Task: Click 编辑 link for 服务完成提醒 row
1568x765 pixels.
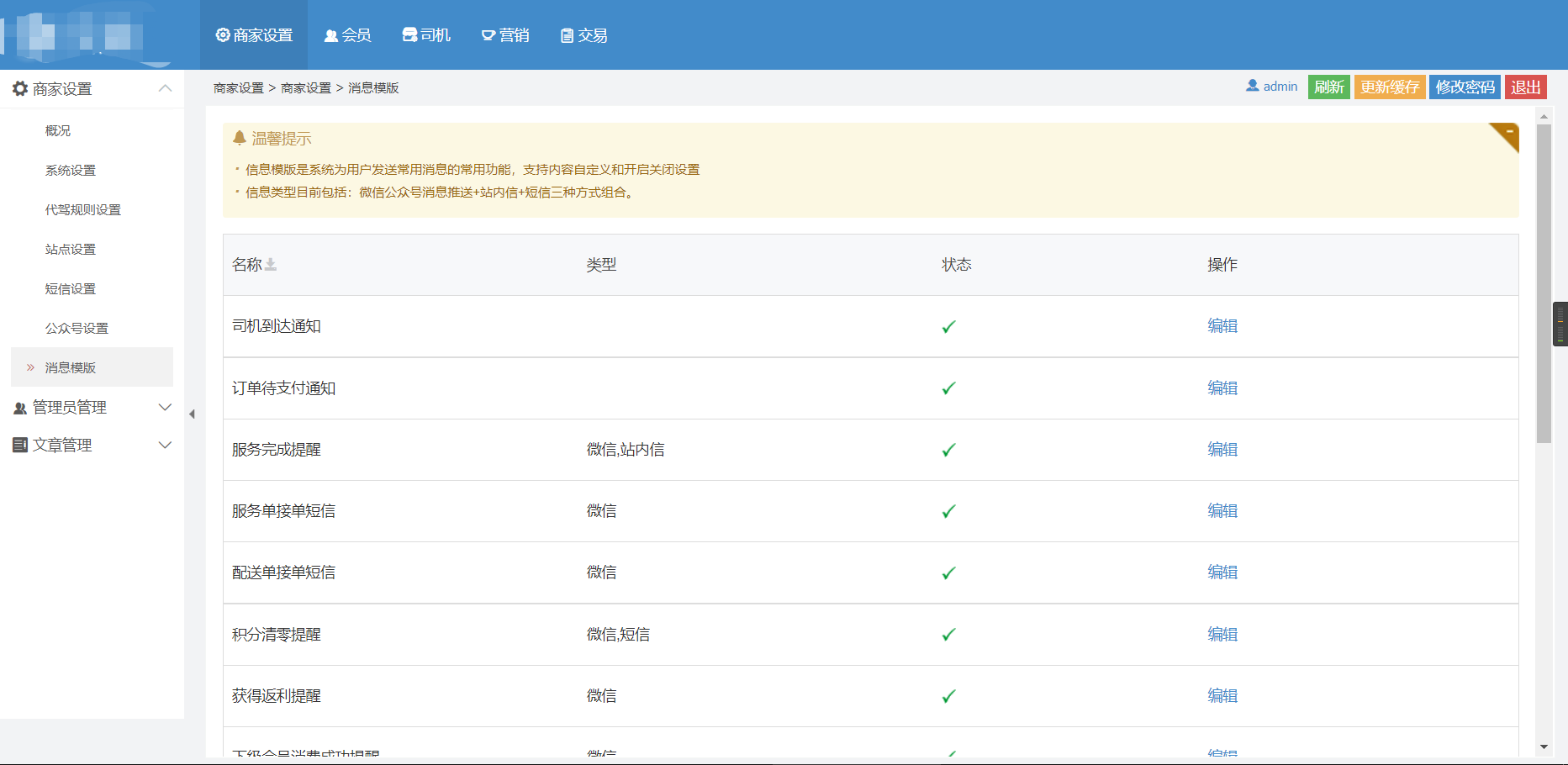Action: [1222, 449]
